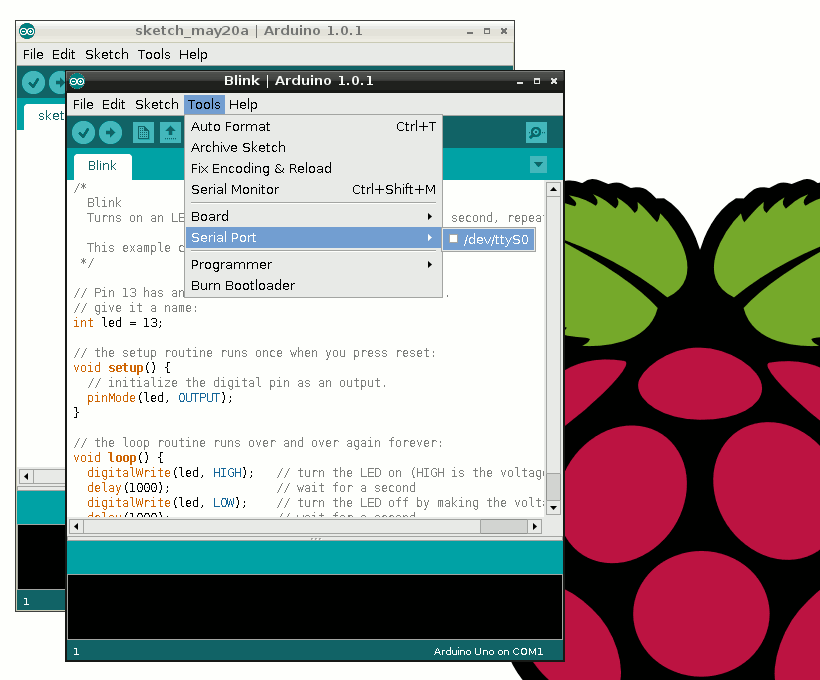Open Help menu in Blink window
This screenshot has height=680, width=820.
click(243, 105)
